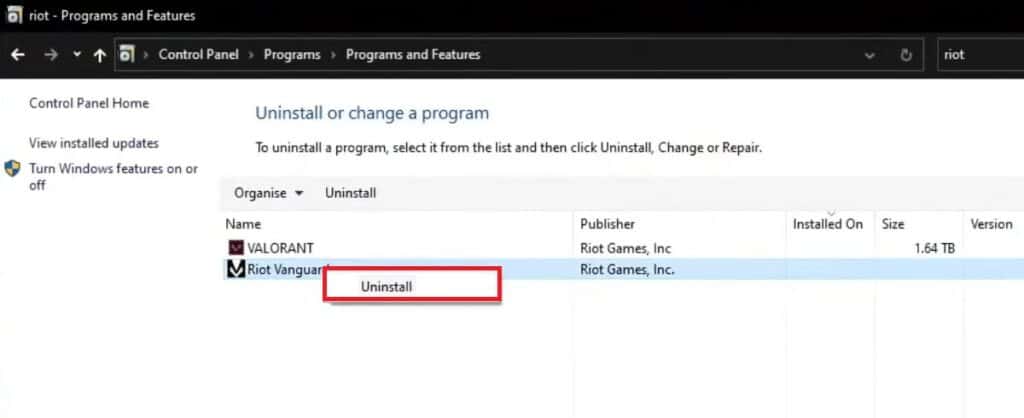Image resolution: width=1024 pixels, height=418 pixels.
Task: Sort by the Version column header
Action: tap(991, 224)
